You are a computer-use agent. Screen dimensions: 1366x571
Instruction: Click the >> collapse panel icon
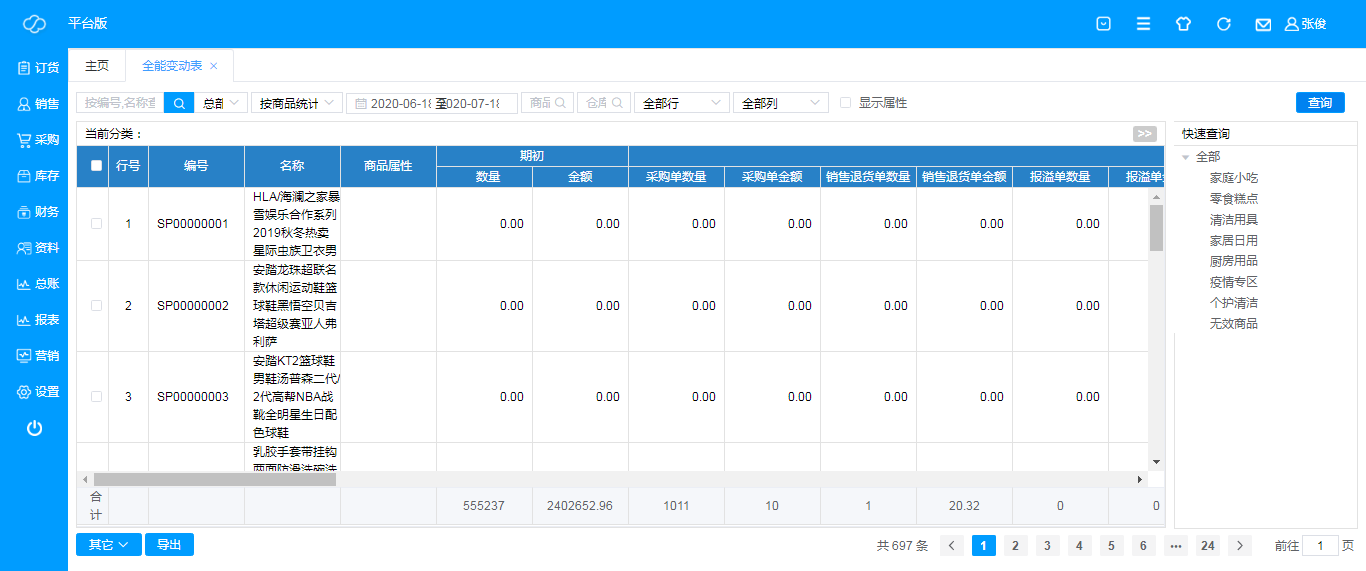pyautogui.click(x=1144, y=134)
